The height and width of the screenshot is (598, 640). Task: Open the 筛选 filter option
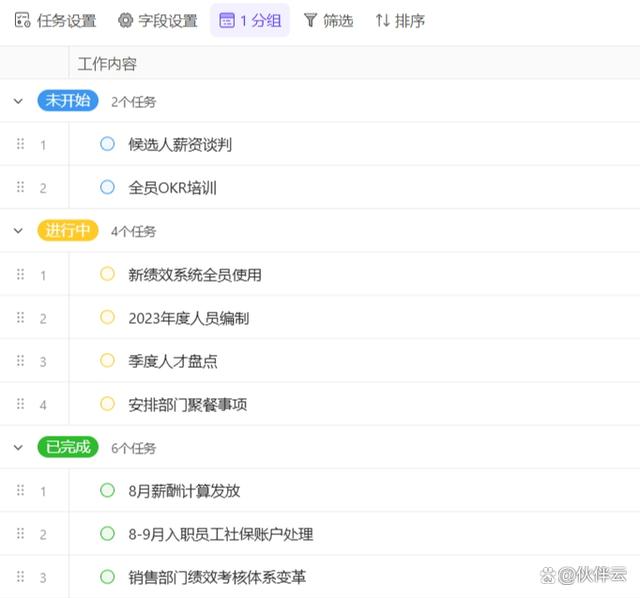(x=328, y=20)
